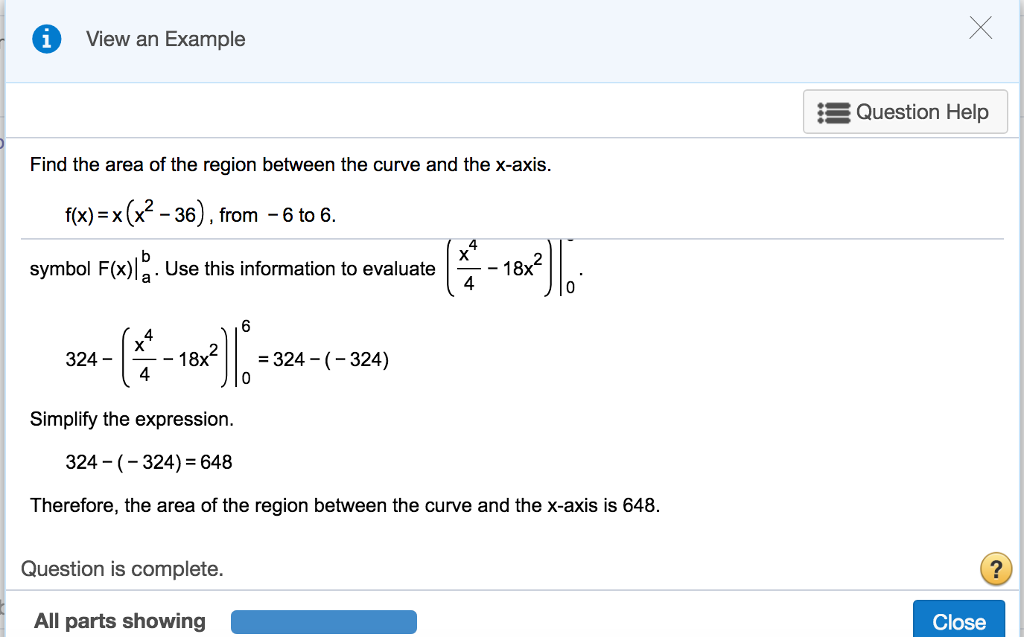Click the gray X at the top right
The width and height of the screenshot is (1024, 637).
980,28
